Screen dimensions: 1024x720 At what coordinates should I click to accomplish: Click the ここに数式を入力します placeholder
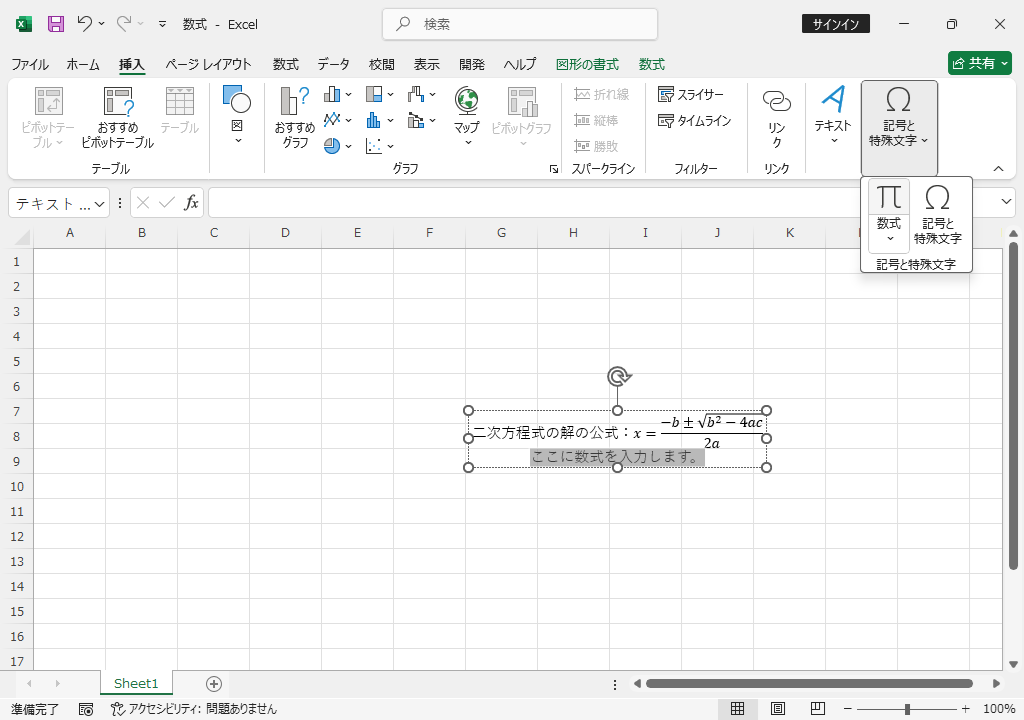point(617,456)
